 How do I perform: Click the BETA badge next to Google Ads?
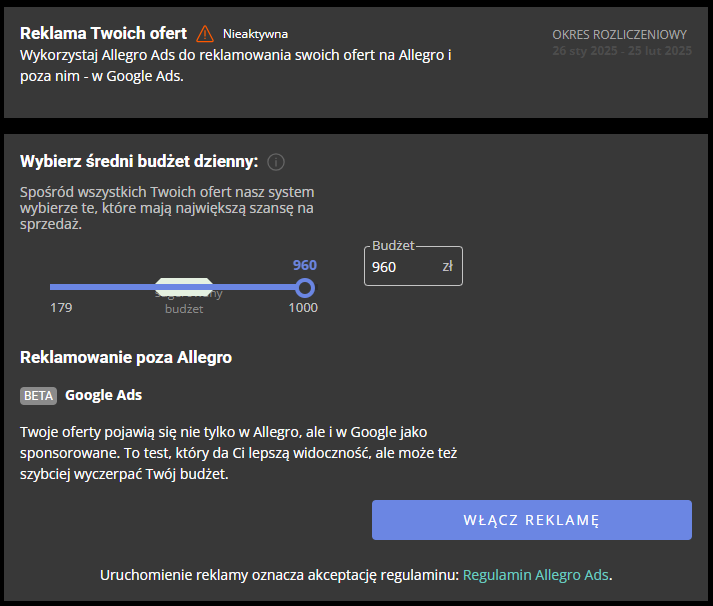pyautogui.click(x=38, y=396)
